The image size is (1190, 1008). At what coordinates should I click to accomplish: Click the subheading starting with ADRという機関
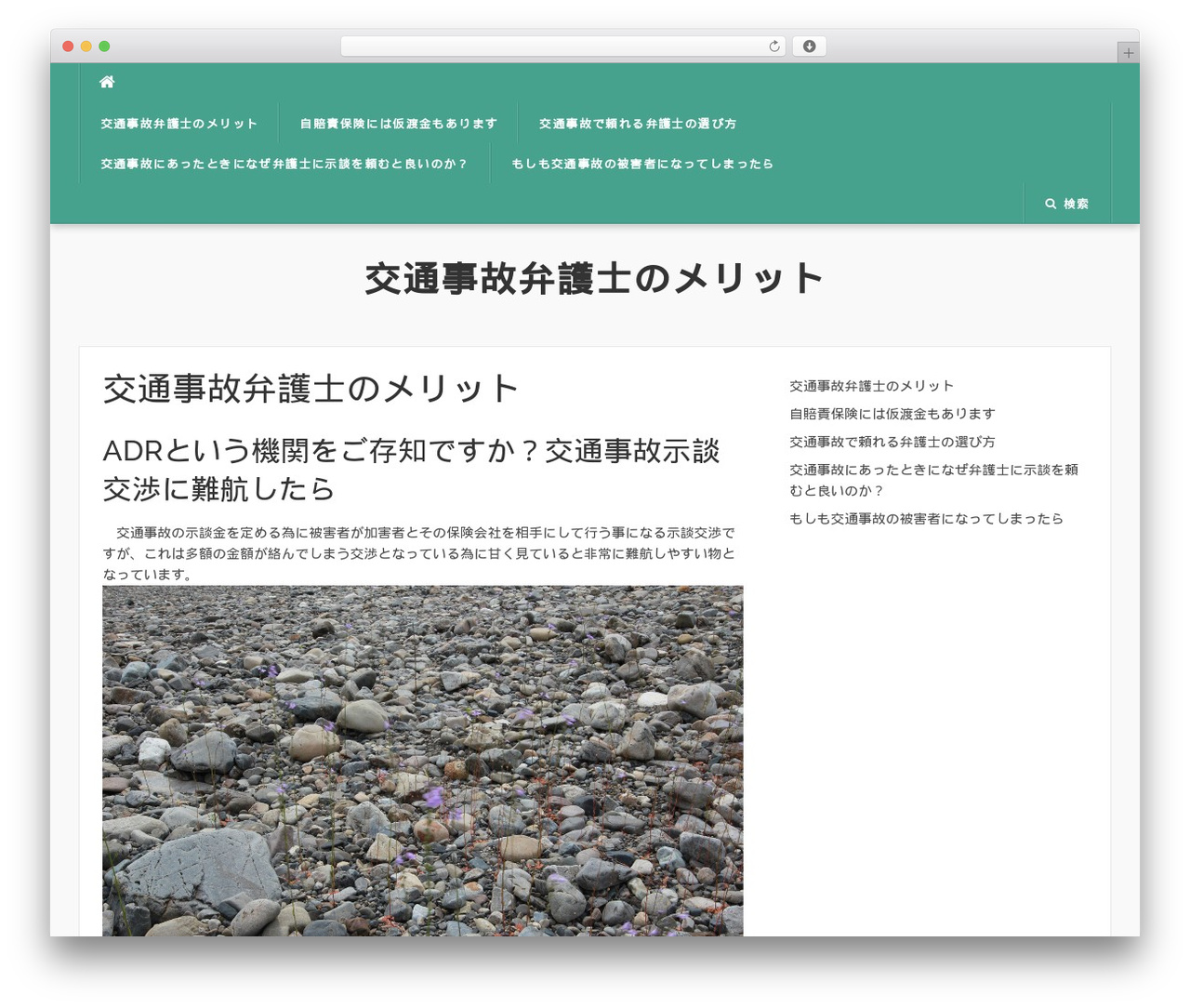(x=412, y=470)
